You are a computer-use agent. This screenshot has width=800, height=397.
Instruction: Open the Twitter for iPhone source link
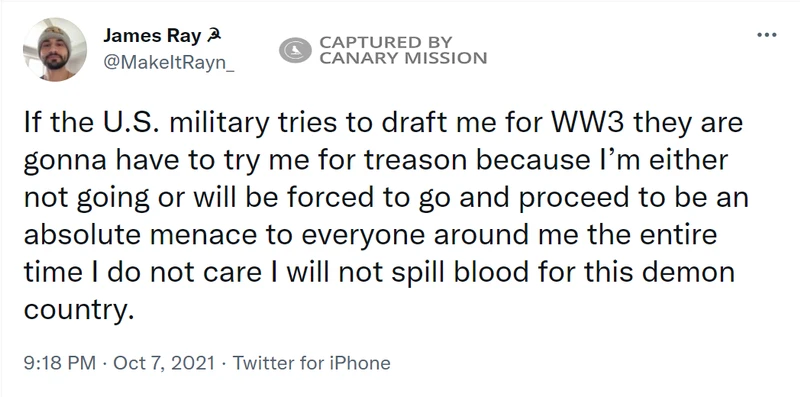(x=311, y=363)
